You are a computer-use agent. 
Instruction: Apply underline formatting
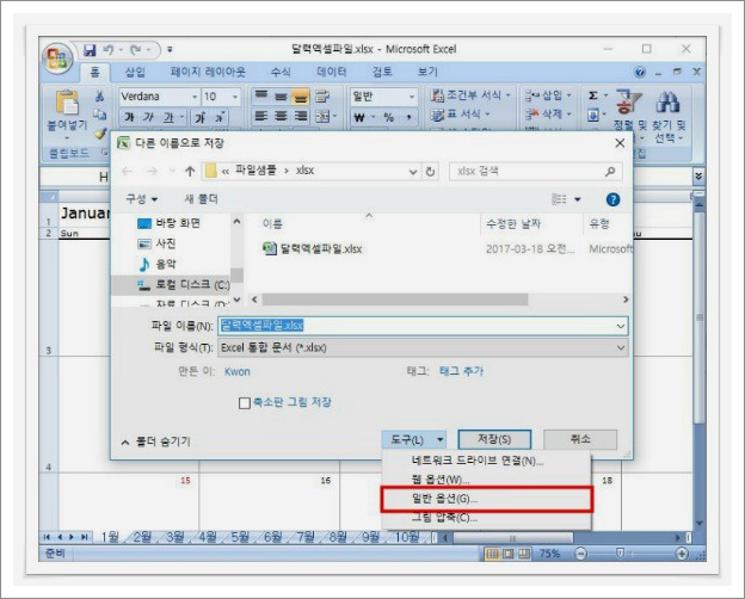[x=168, y=117]
